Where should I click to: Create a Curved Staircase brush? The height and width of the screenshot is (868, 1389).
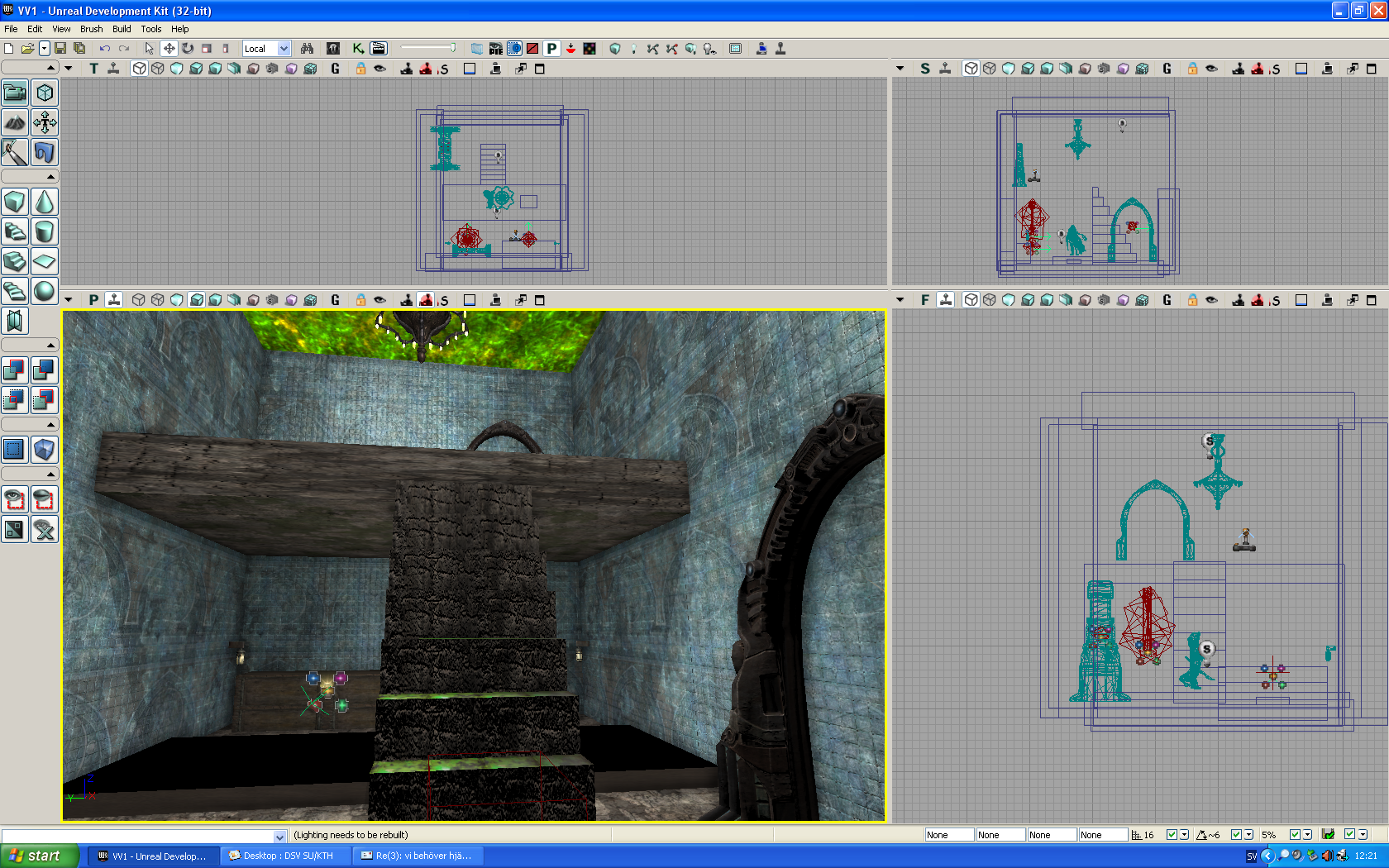click(15, 231)
